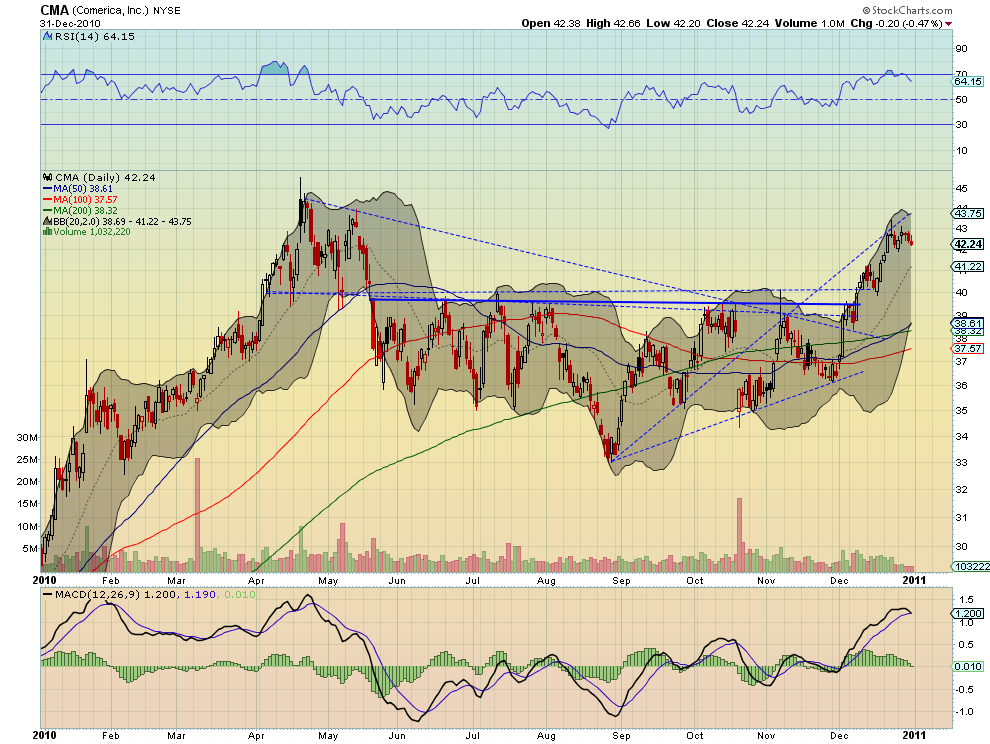Click the 'MA(100) 37.57' legend entry
The width and height of the screenshot is (990, 744).
coord(85,200)
